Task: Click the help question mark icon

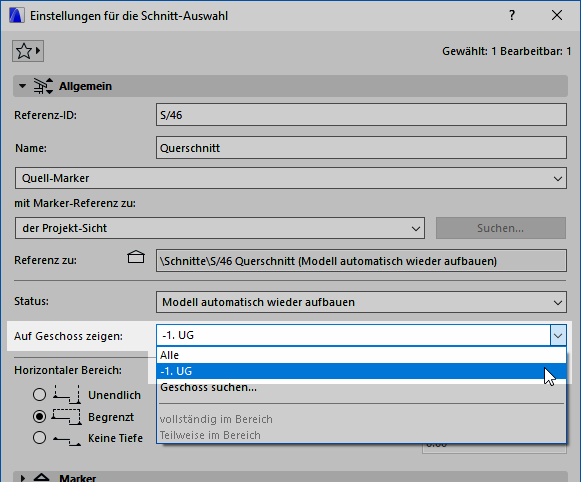Action: 512,16
